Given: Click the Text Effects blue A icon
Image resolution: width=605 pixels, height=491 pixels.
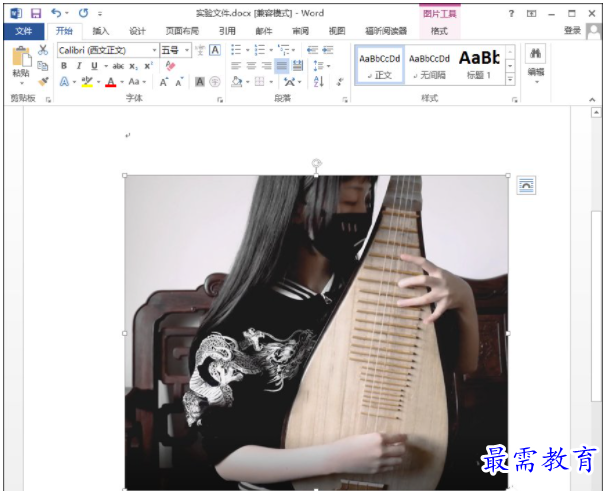Looking at the screenshot, I should pyautogui.click(x=64, y=82).
